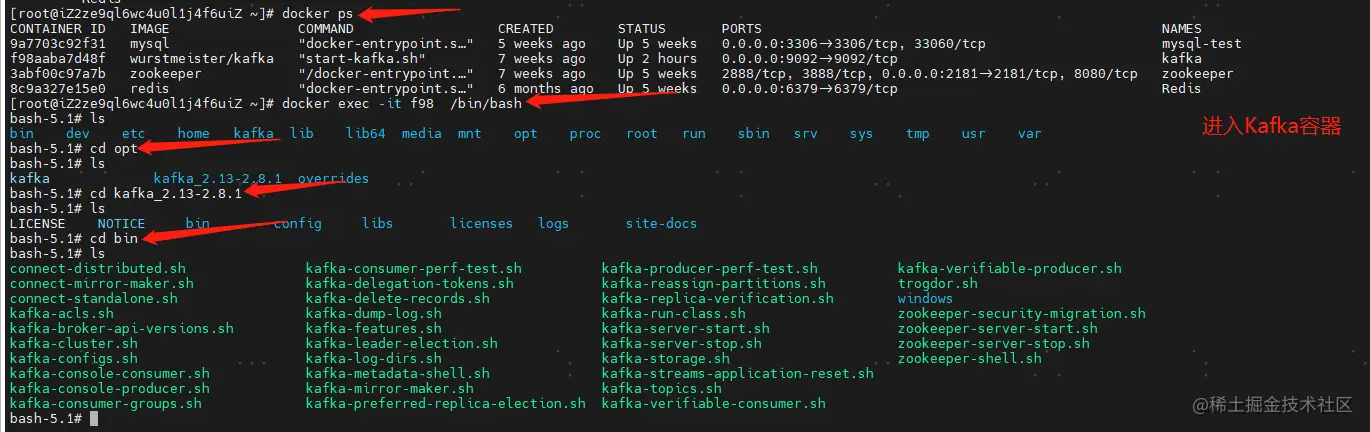Click the "windows" directory entry
The height and width of the screenshot is (432, 1370).
(x=925, y=298)
